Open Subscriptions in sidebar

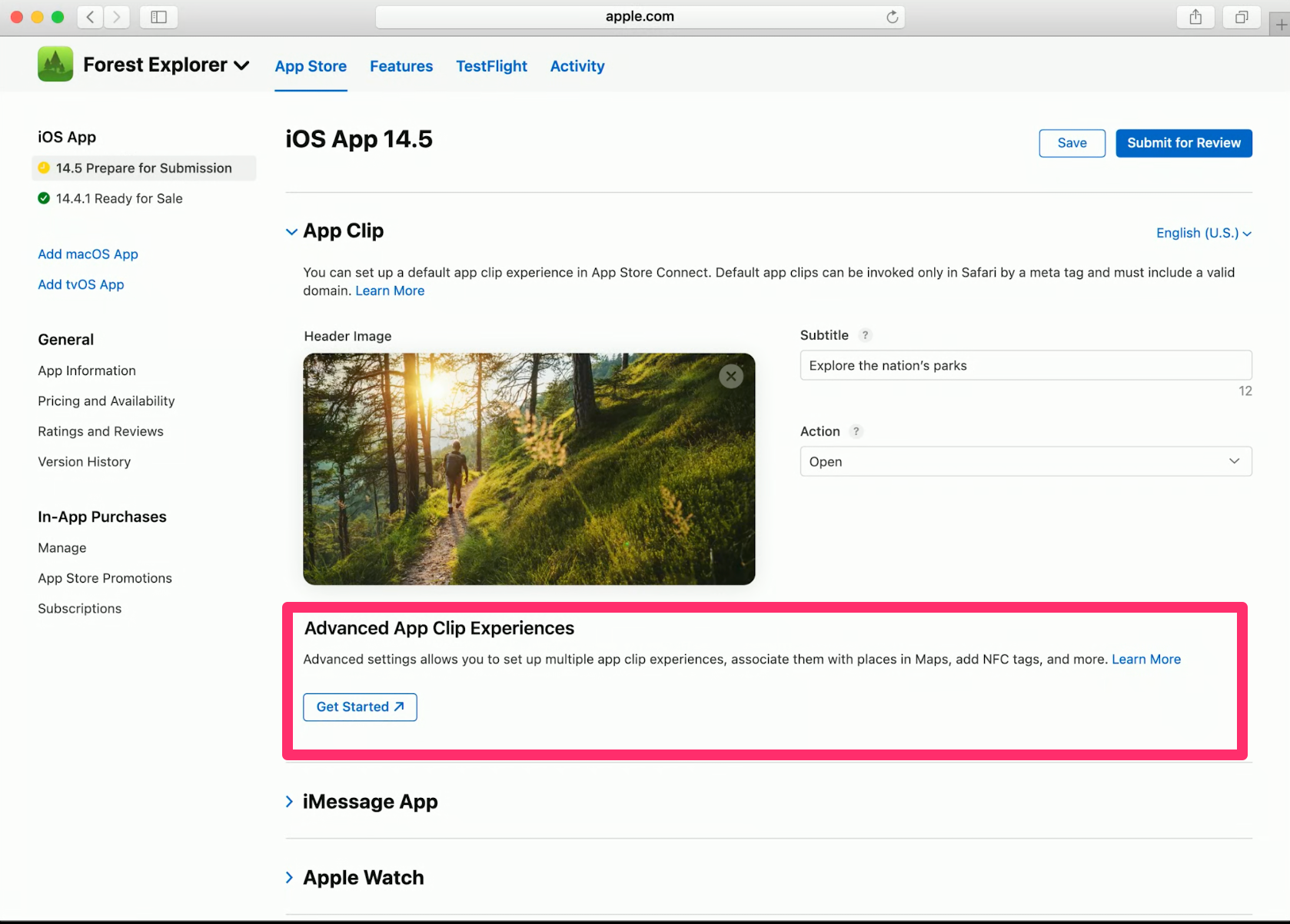pyautogui.click(x=80, y=609)
